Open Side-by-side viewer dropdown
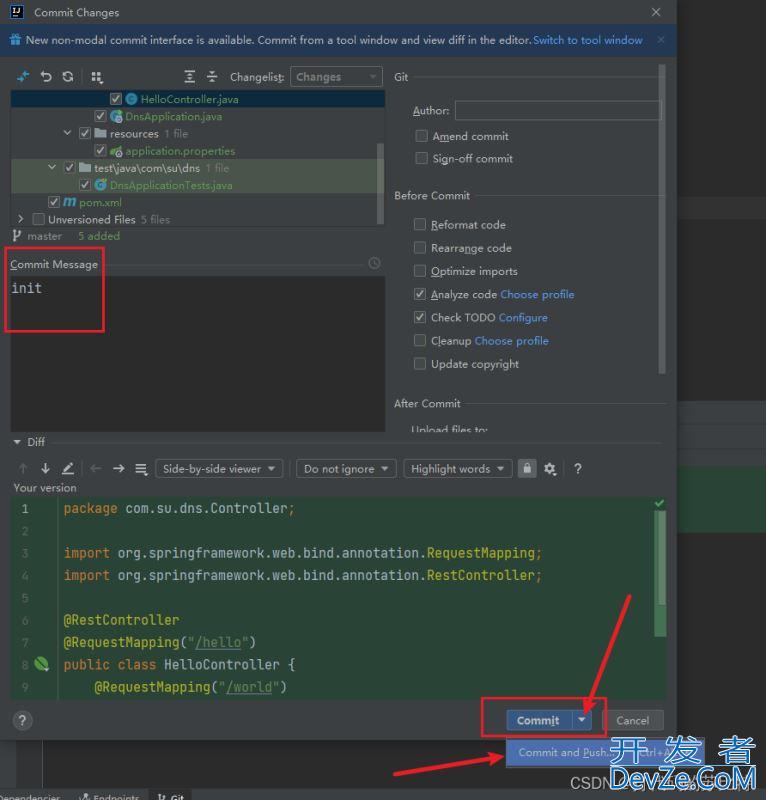The height and width of the screenshot is (800, 766). click(x=219, y=468)
